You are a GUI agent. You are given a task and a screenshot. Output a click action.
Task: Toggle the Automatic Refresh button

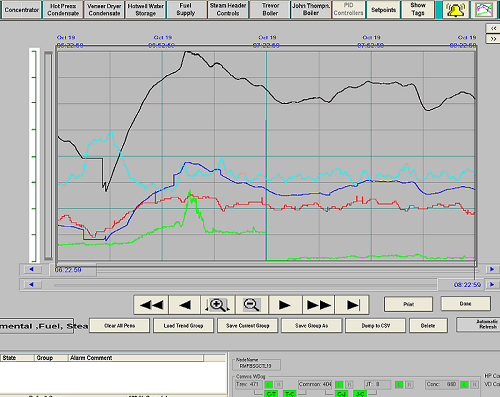coord(479,324)
